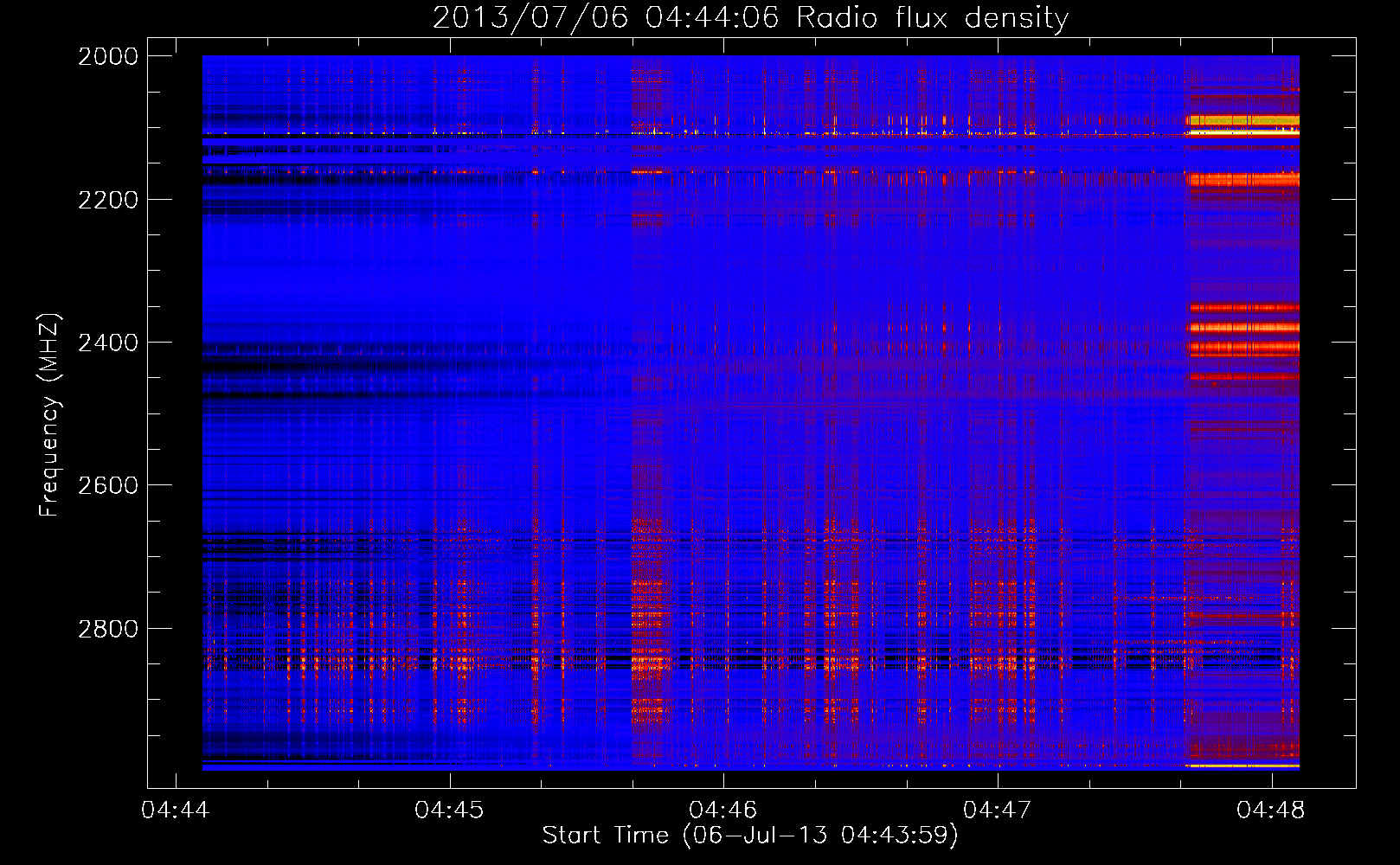Click the "Frequency (MHZ)" axis label
This screenshot has height=865, width=1400.
[49, 415]
